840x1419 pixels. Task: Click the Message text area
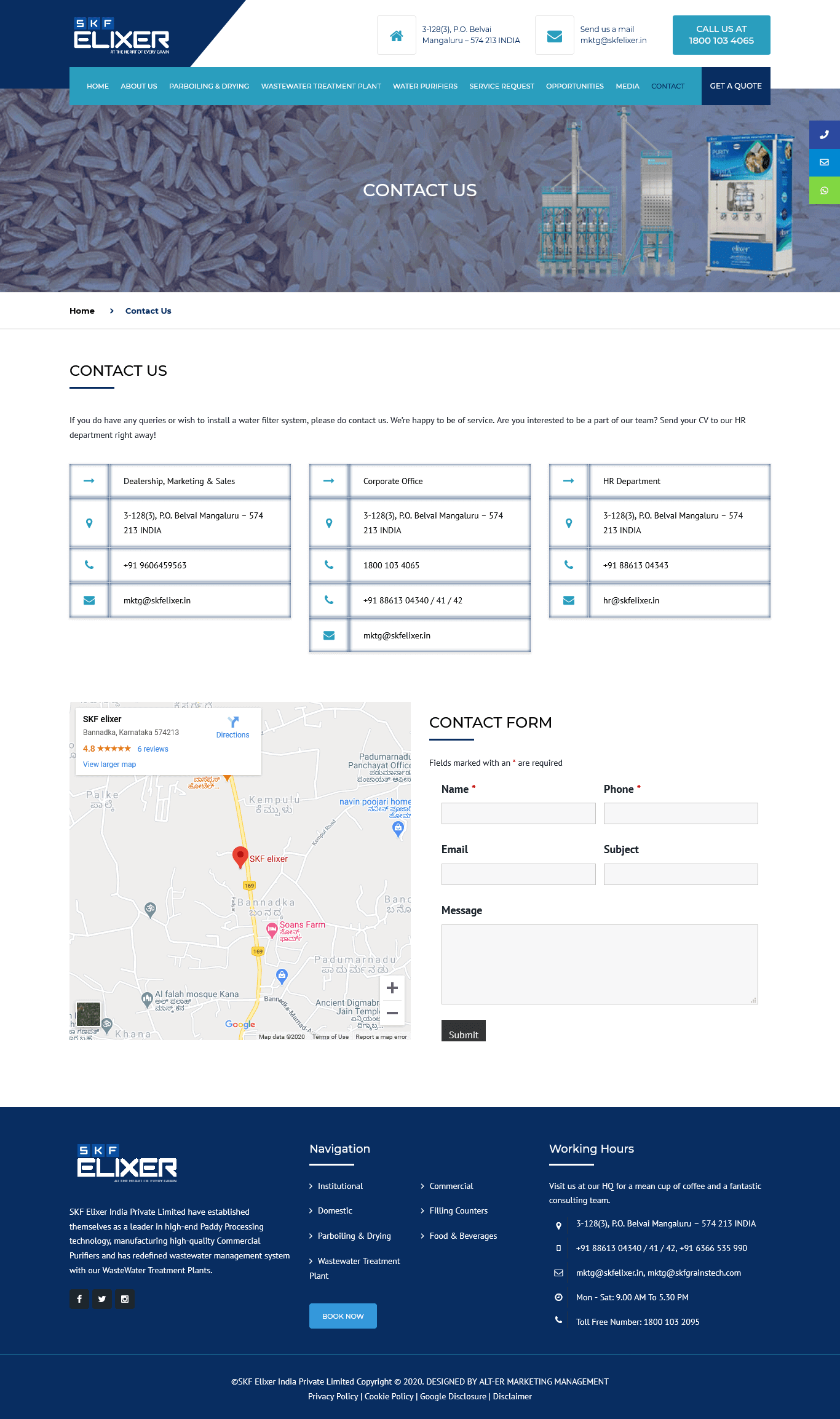[600, 964]
